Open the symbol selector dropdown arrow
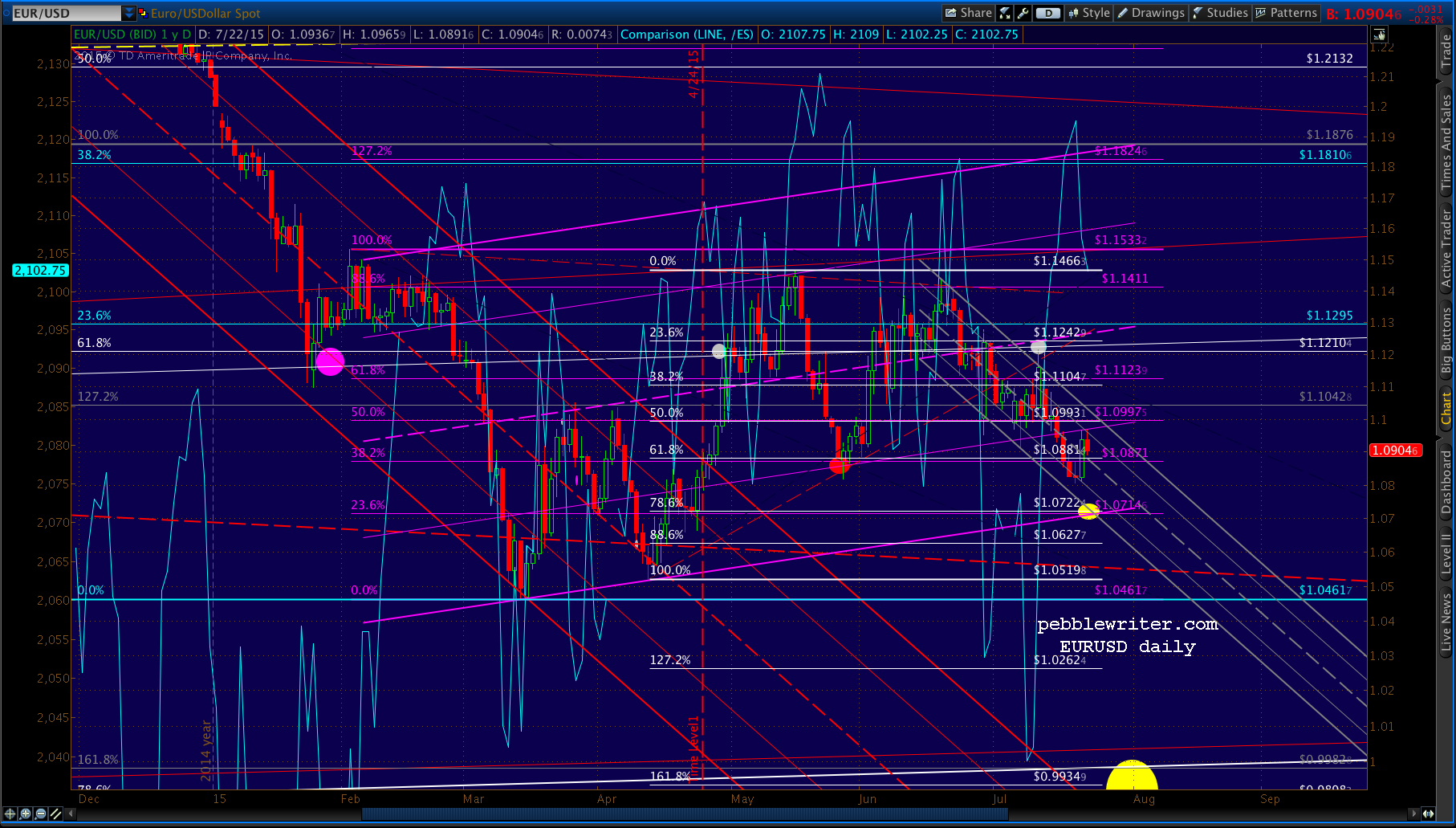This screenshot has height=828, width=1456. [x=129, y=13]
